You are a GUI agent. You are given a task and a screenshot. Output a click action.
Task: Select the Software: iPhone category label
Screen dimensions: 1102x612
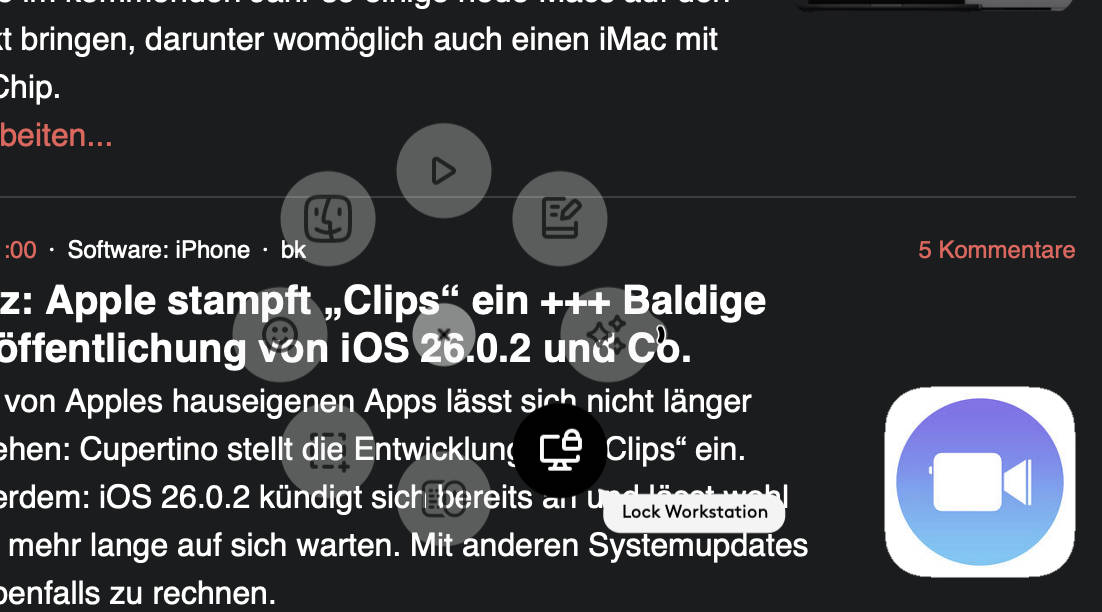click(x=159, y=249)
